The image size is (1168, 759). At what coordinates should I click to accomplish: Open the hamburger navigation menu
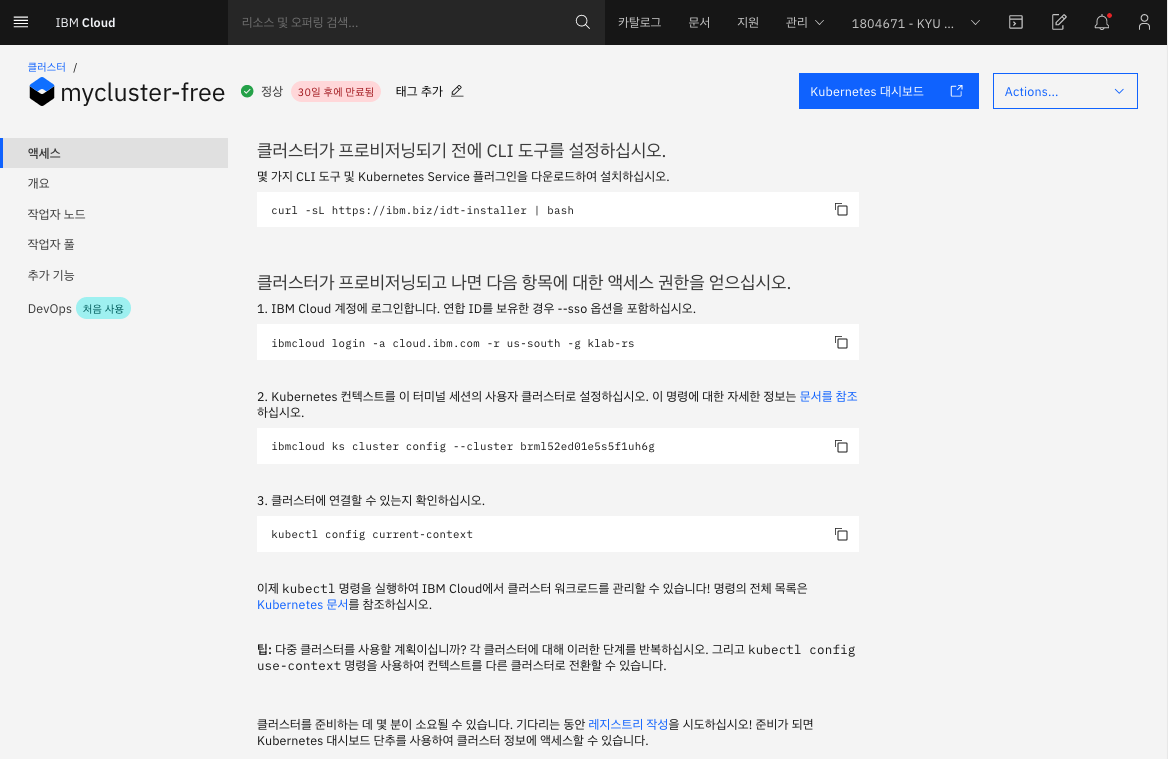tap(21, 22)
